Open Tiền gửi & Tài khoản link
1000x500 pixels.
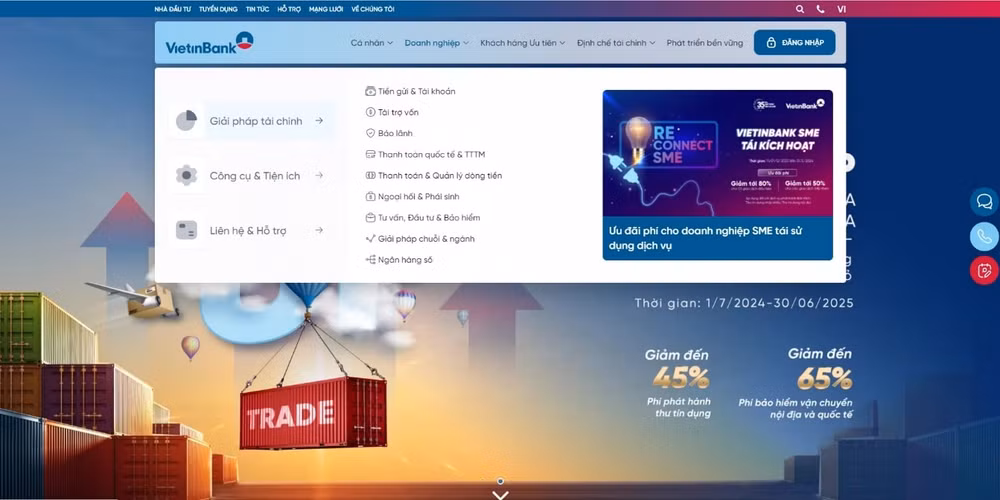(416, 91)
